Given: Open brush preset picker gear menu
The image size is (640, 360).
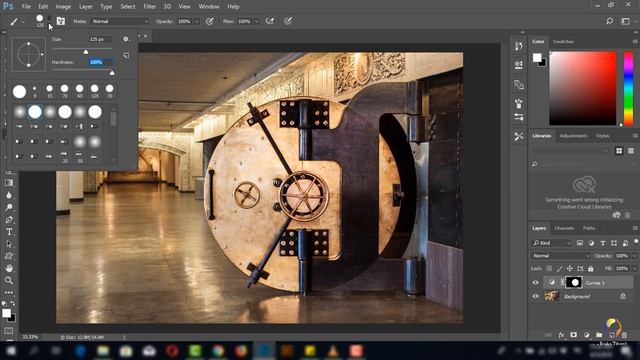Looking at the screenshot, I should coord(126,39).
